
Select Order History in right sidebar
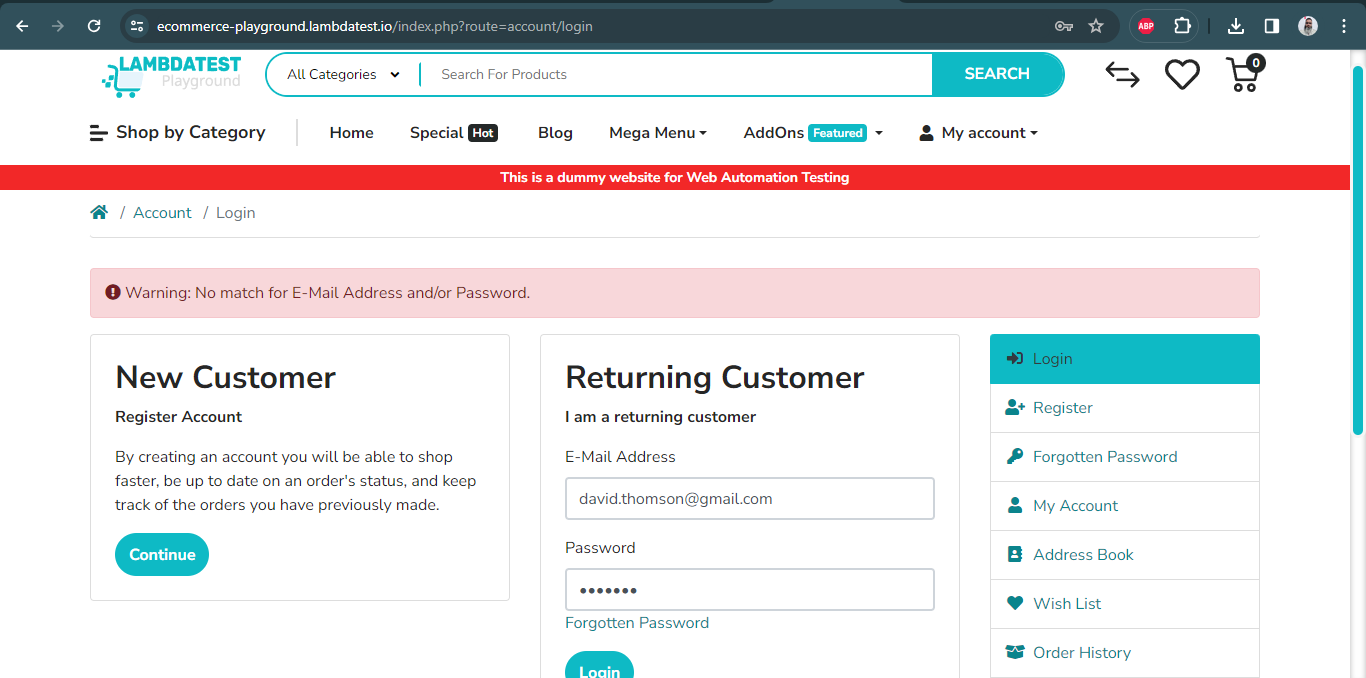click(x=1125, y=653)
